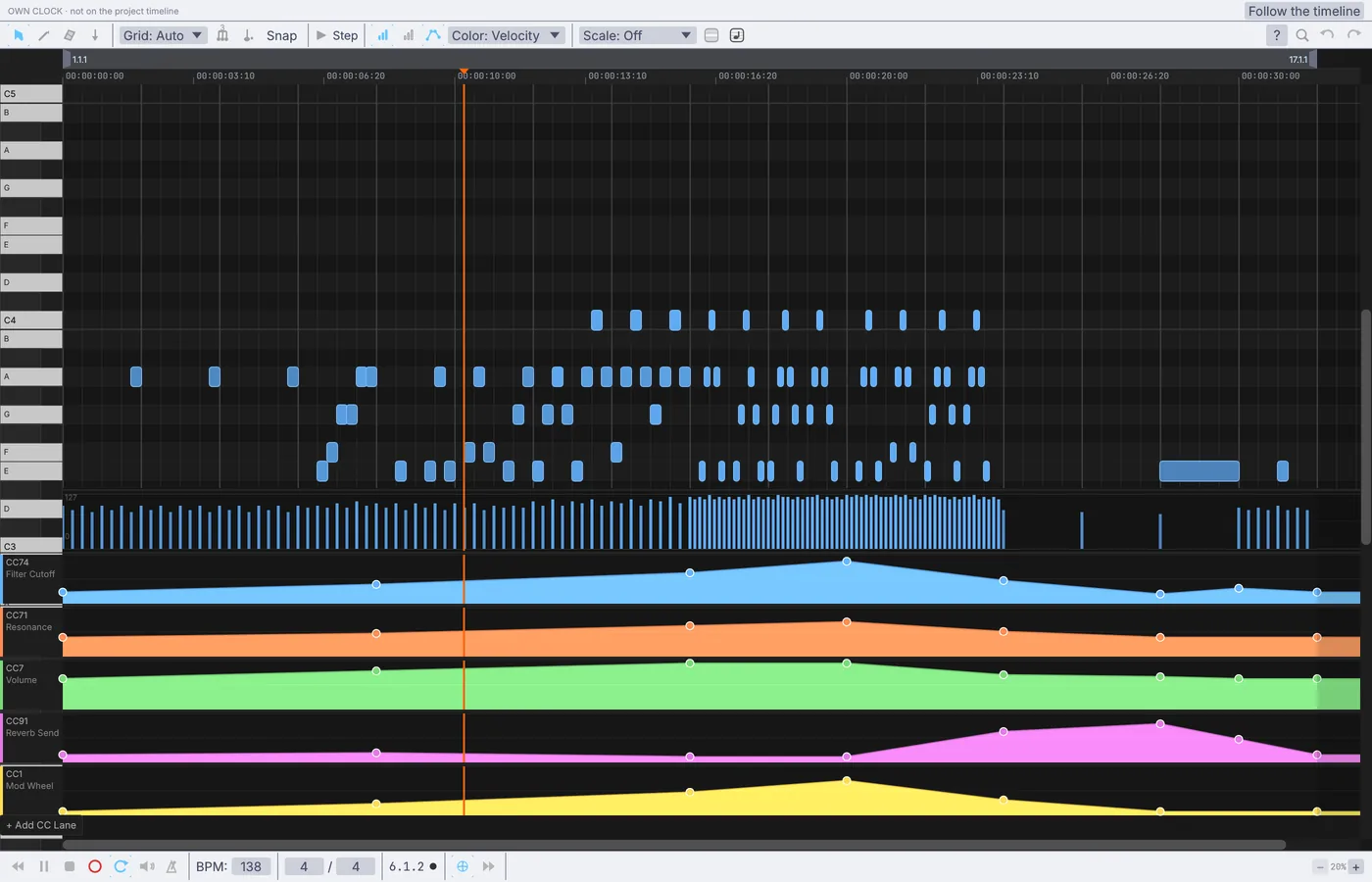Screen dimensions: 1372x882
Task: Toggle the CC curve lanes icon
Action: (433, 35)
